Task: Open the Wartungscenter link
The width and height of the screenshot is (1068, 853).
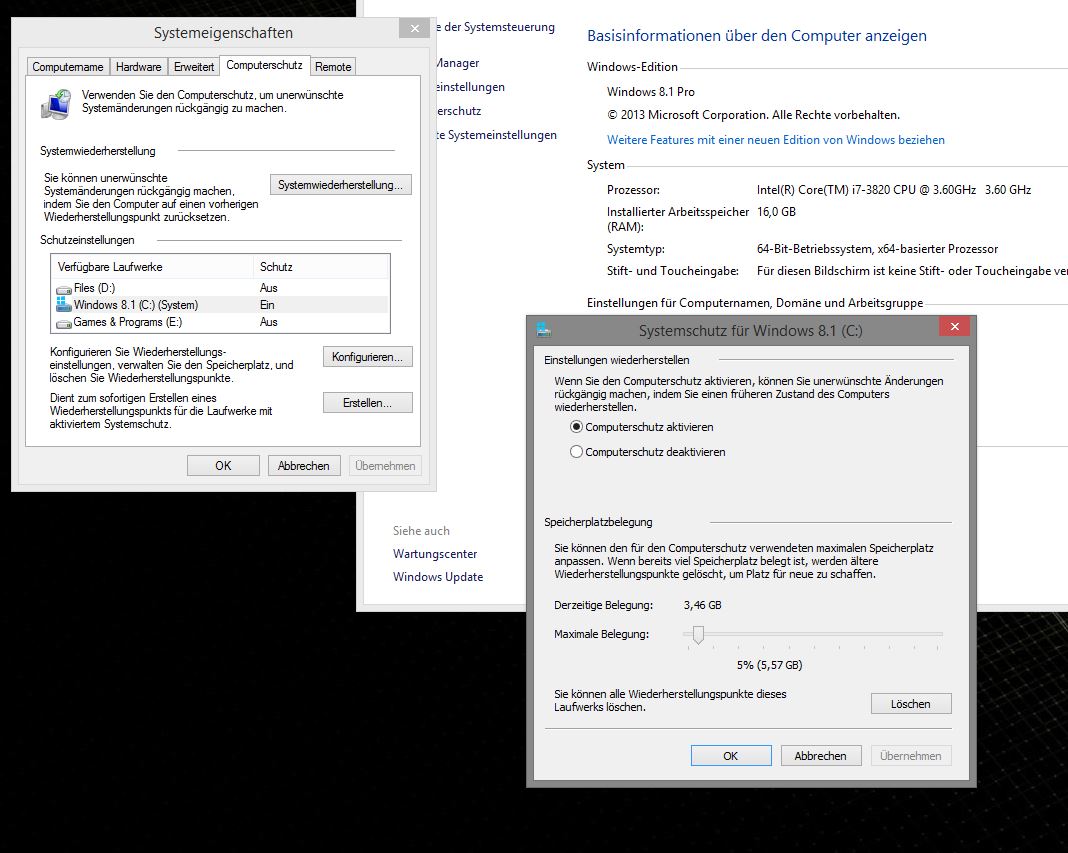Action: [435, 554]
